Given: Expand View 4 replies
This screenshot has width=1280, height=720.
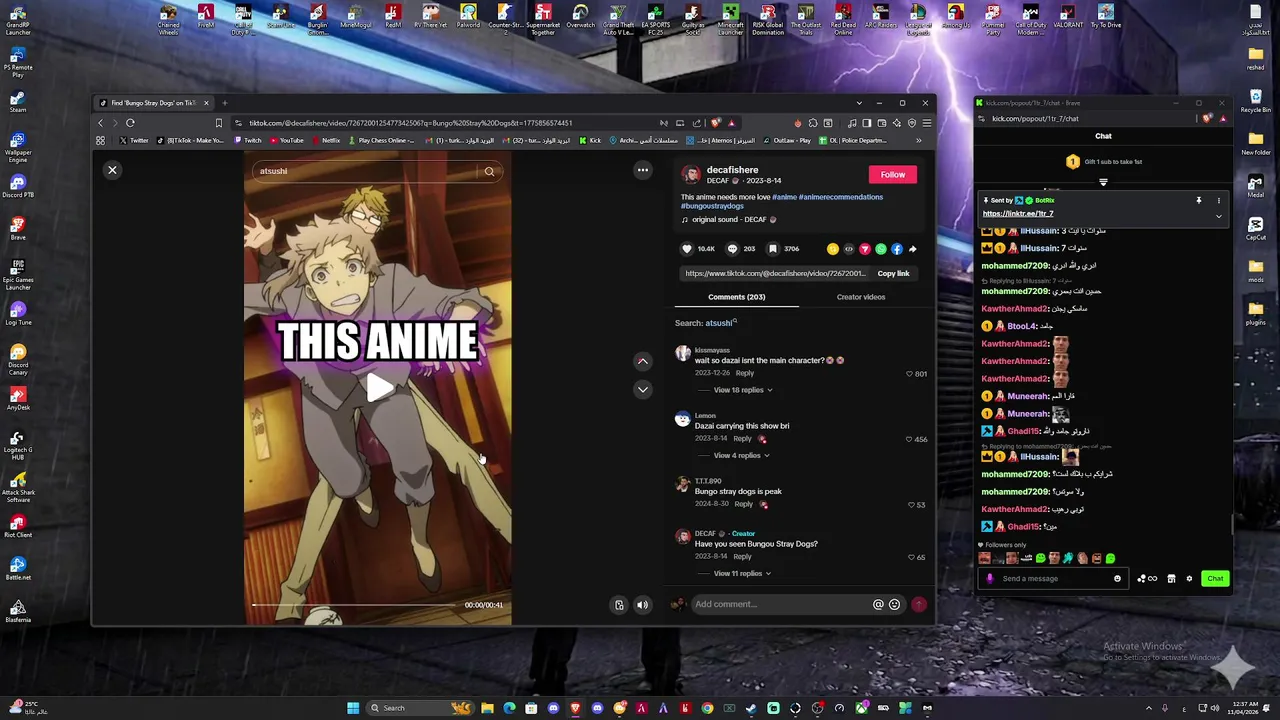Looking at the screenshot, I should pyautogui.click(x=741, y=456).
